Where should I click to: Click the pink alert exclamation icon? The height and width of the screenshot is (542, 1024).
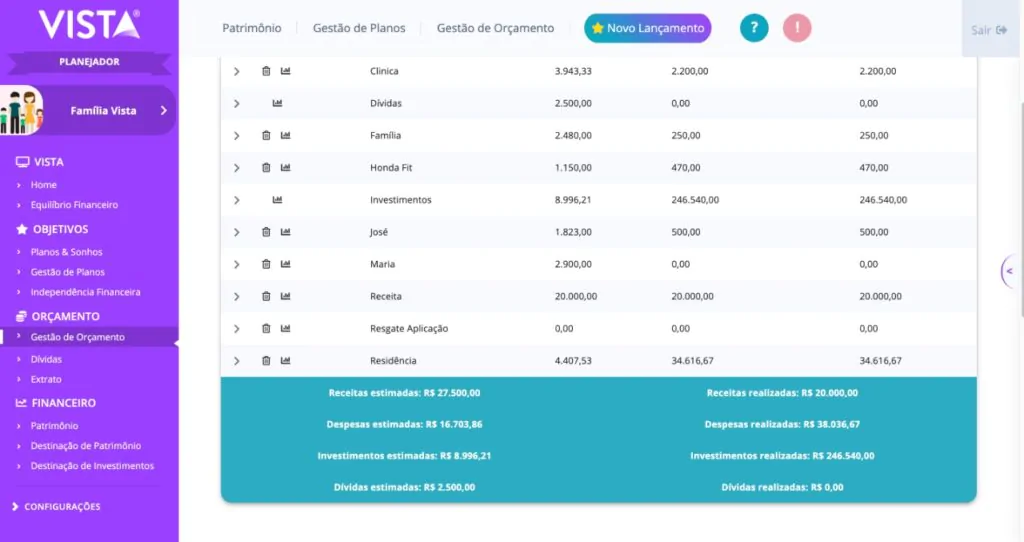[797, 28]
